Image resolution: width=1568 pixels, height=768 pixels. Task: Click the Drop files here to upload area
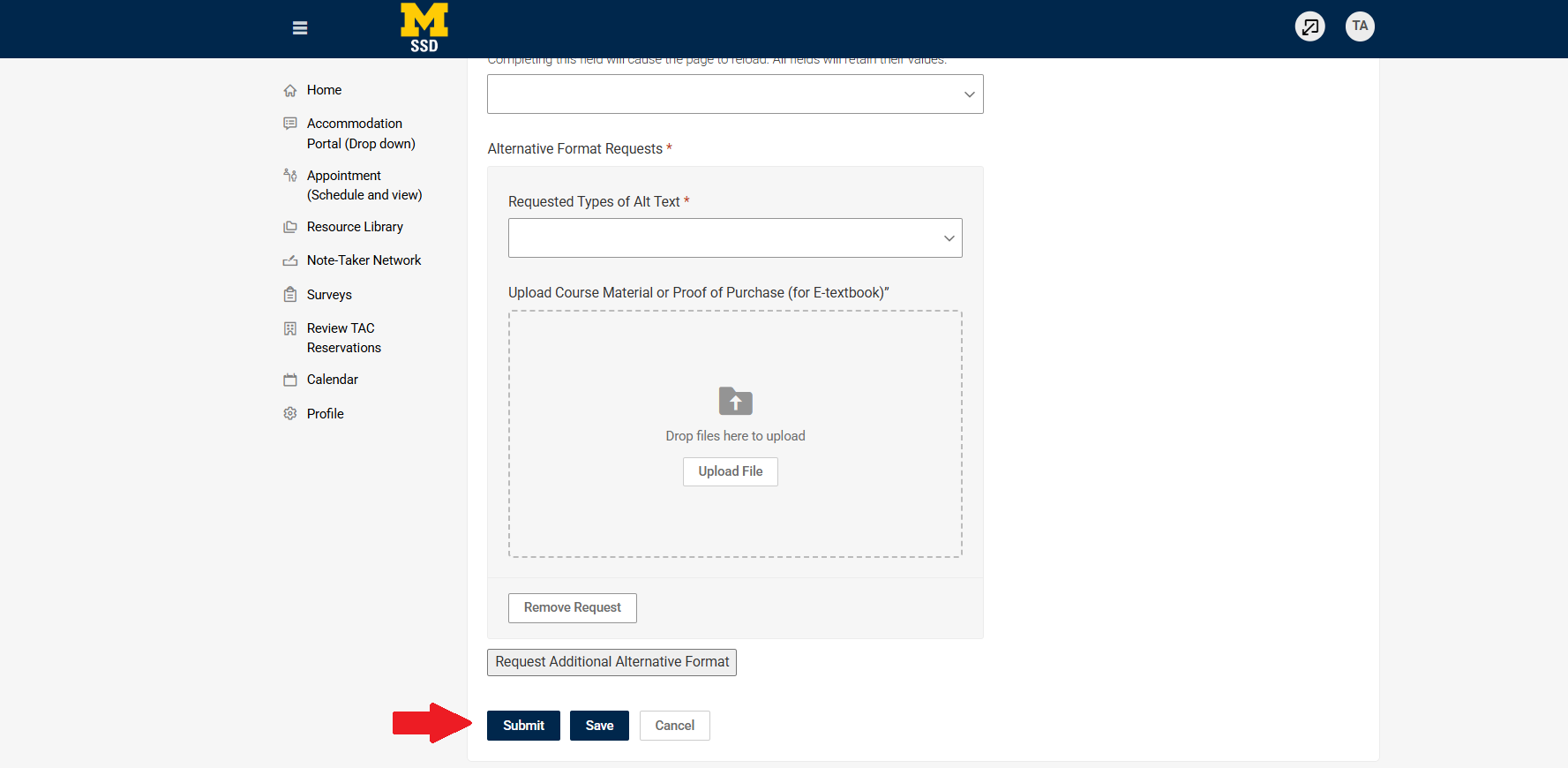[x=735, y=434]
